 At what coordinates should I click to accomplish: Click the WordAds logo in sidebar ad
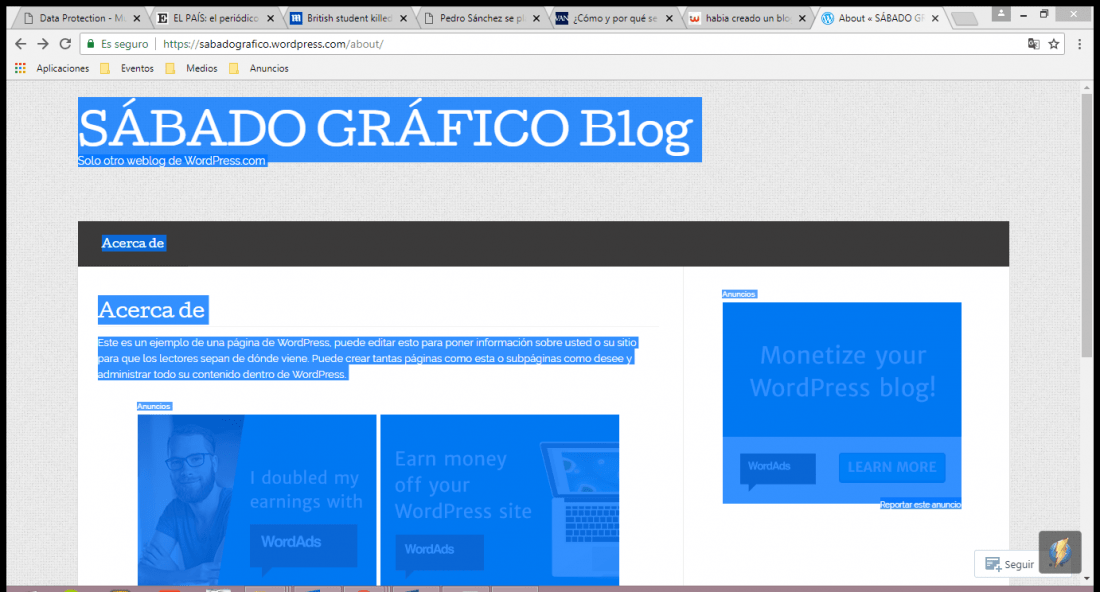[x=777, y=469]
